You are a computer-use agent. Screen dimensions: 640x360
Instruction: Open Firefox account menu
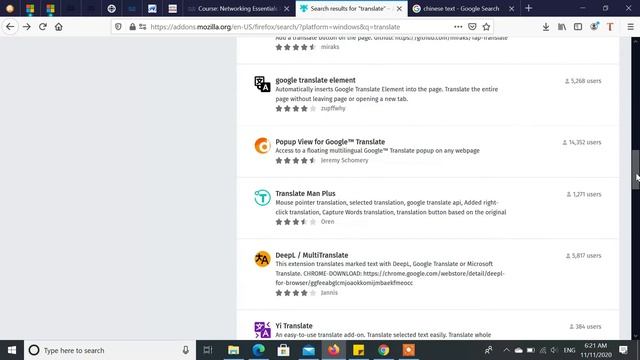(594, 27)
